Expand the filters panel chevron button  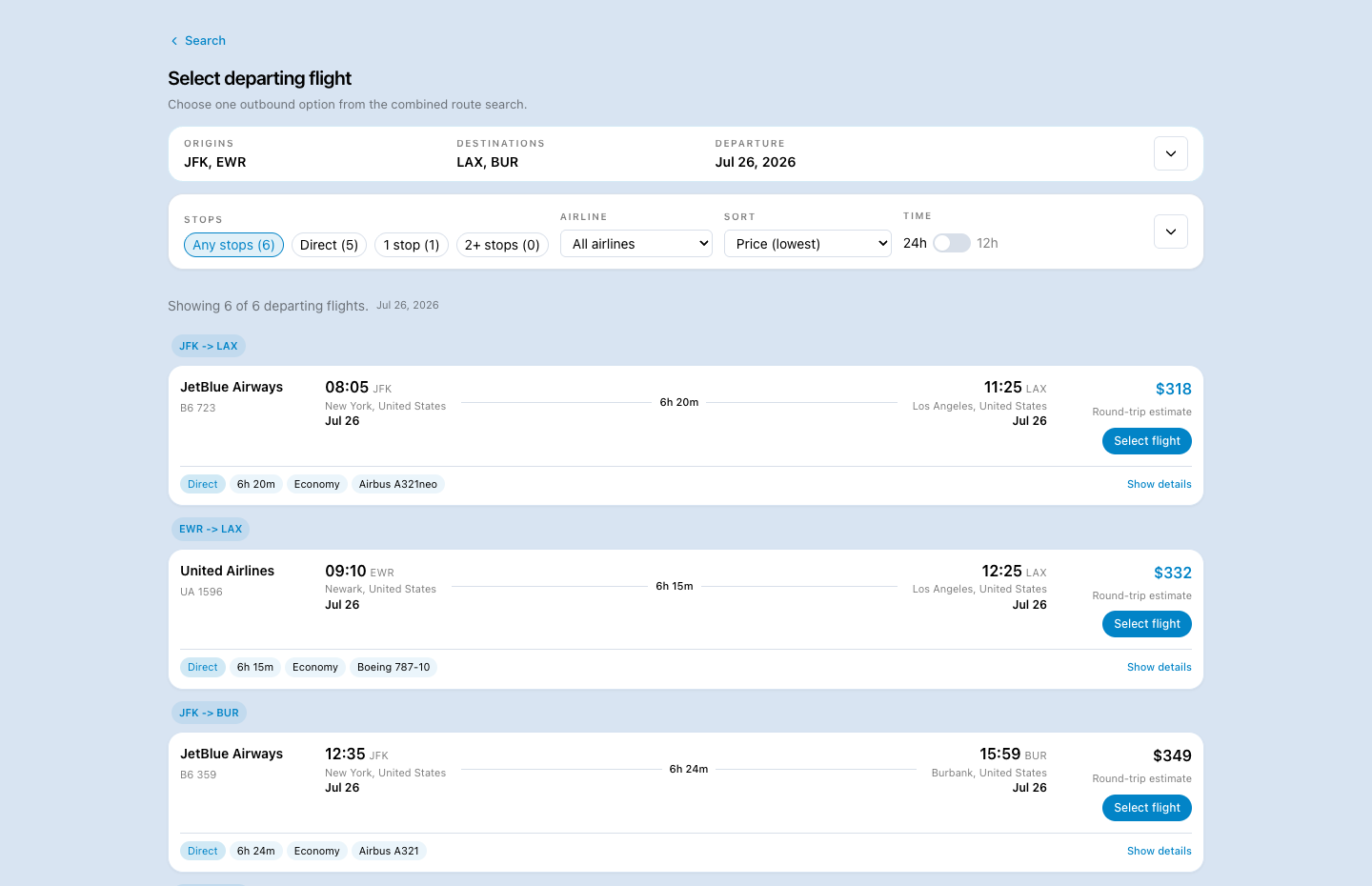point(1170,232)
